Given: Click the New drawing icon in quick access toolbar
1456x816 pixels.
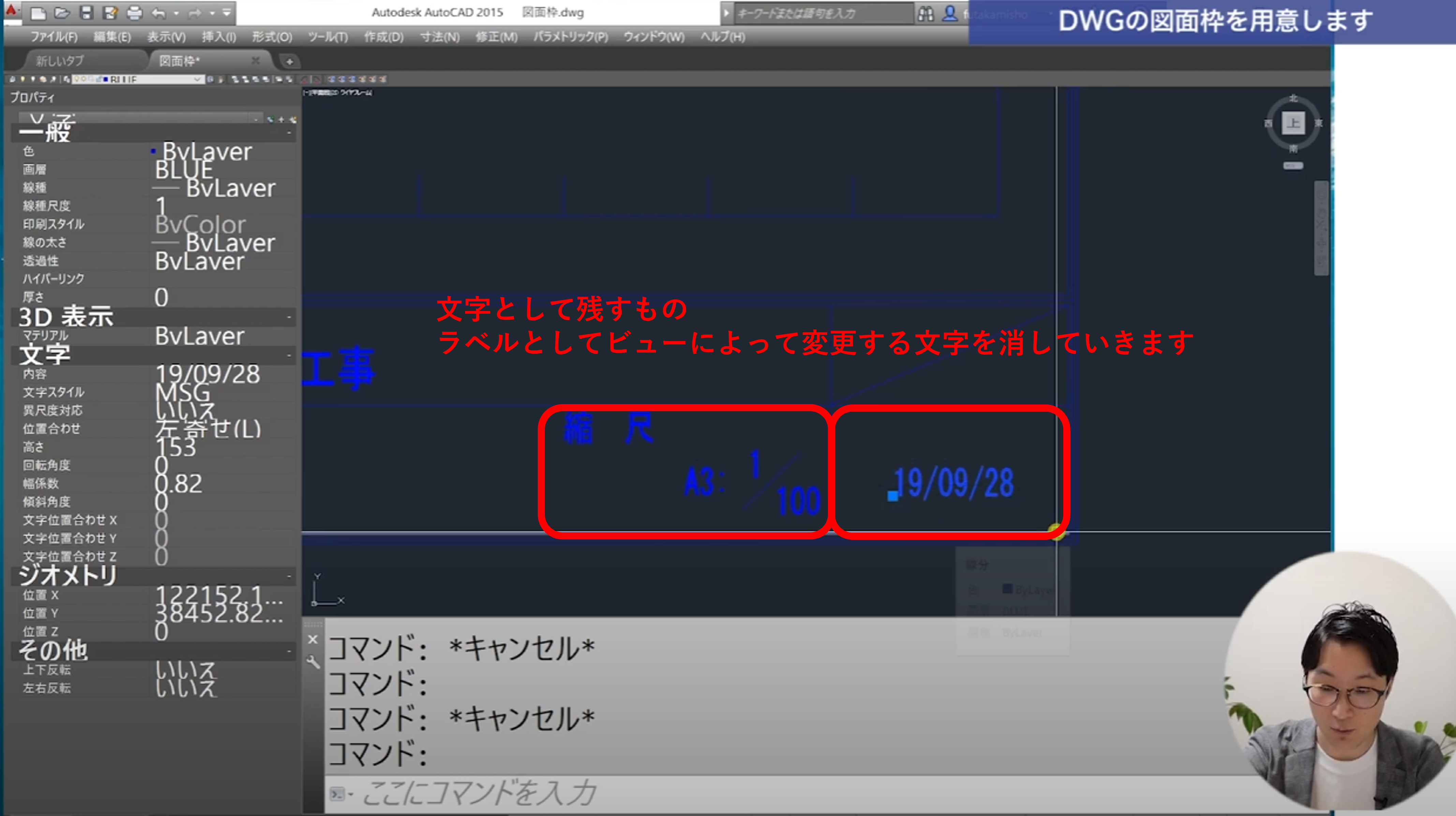Looking at the screenshot, I should [x=38, y=12].
